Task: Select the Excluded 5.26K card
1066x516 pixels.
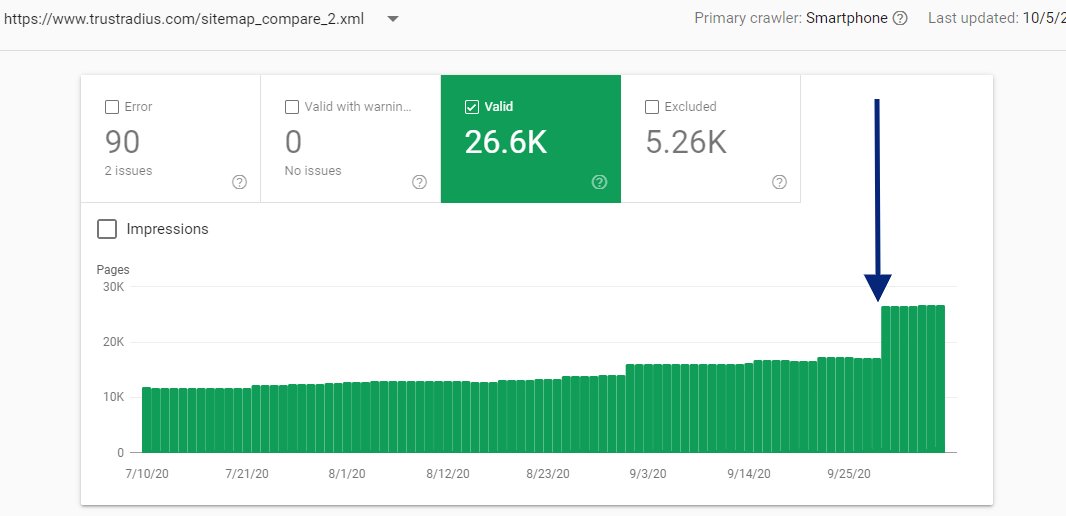Action: 710,139
